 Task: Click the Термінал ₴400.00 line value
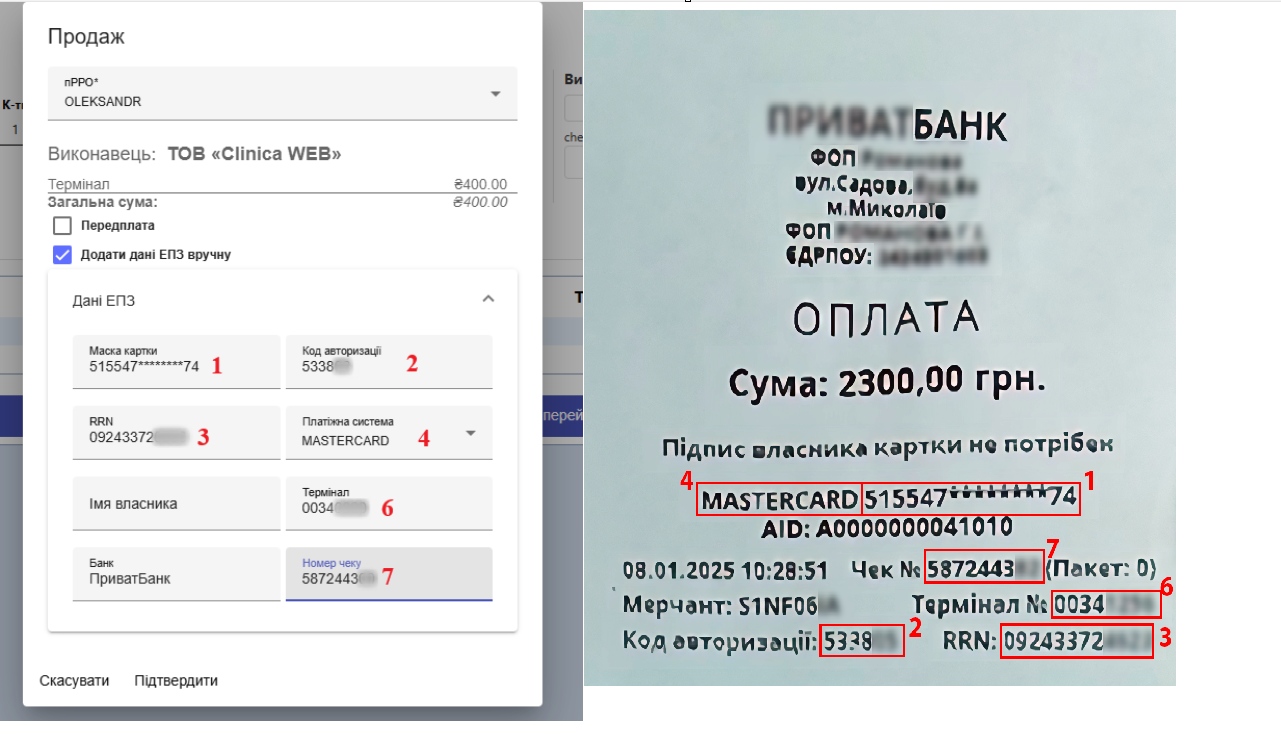[480, 184]
